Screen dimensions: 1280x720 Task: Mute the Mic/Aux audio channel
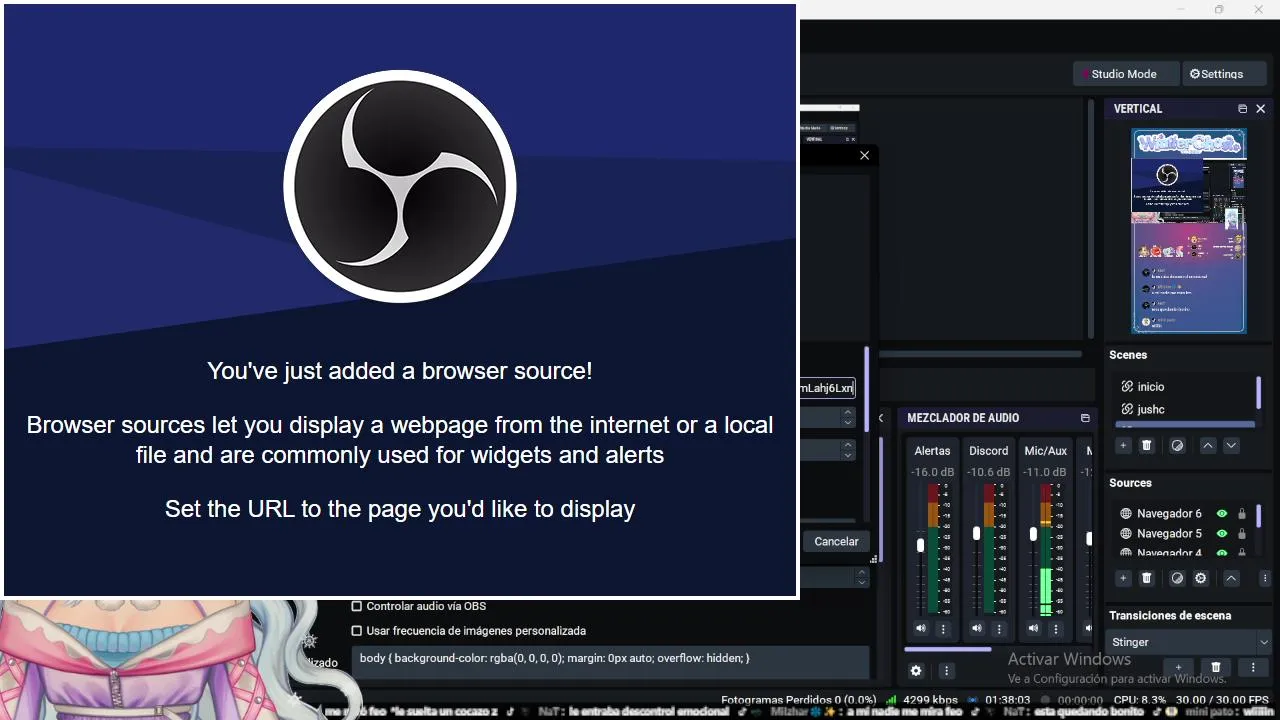point(1033,629)
